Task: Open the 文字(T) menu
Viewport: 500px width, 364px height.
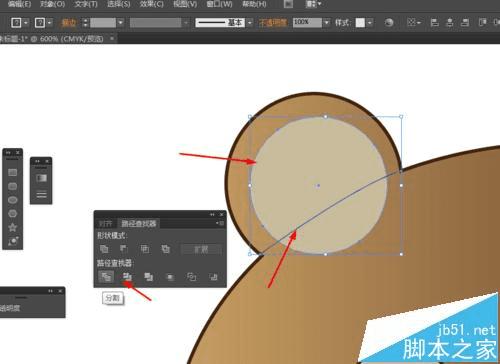Action: point(86,4)
